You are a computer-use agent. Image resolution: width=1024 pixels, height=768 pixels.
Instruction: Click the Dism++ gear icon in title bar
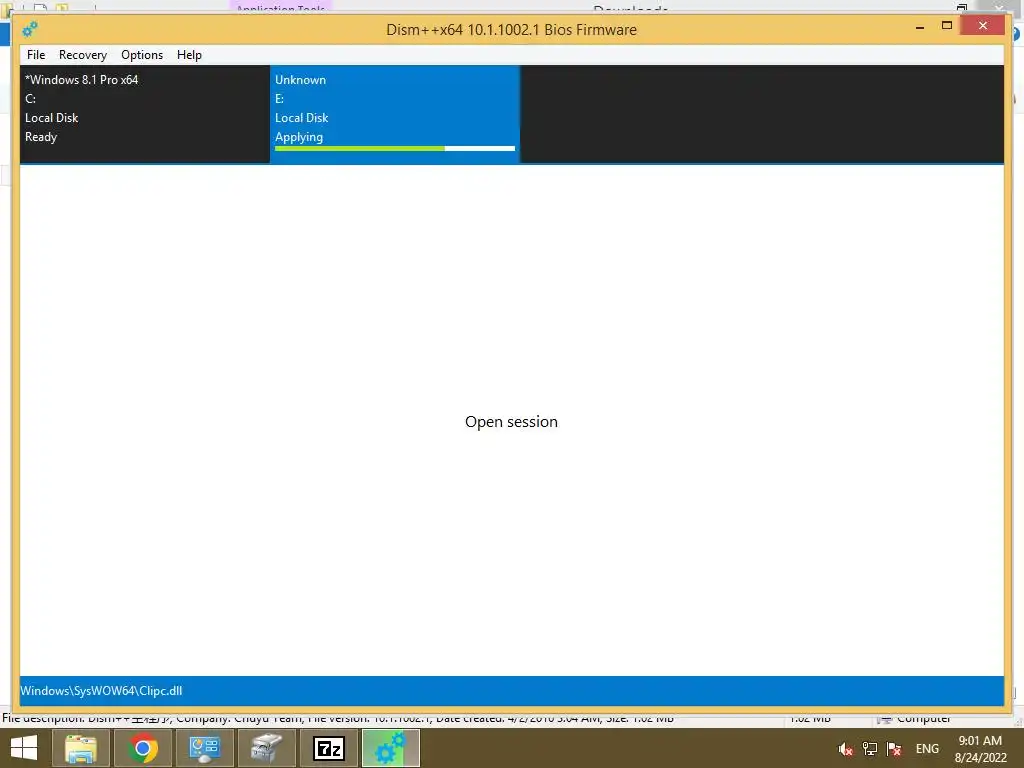(29, 29)
